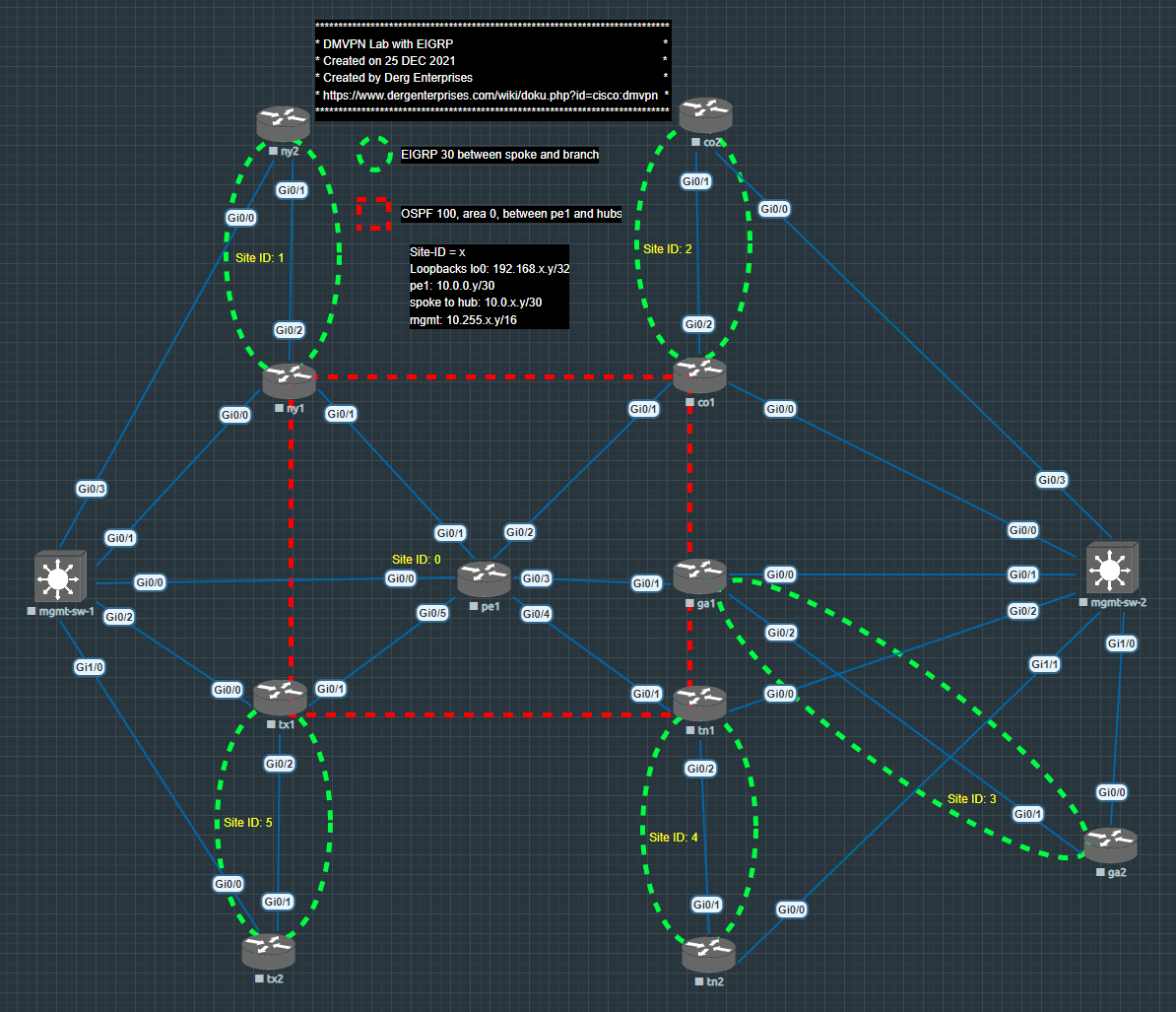1176x1012 pixels.
Task: Select the ny1 hub router
Action: coord(289,380)
